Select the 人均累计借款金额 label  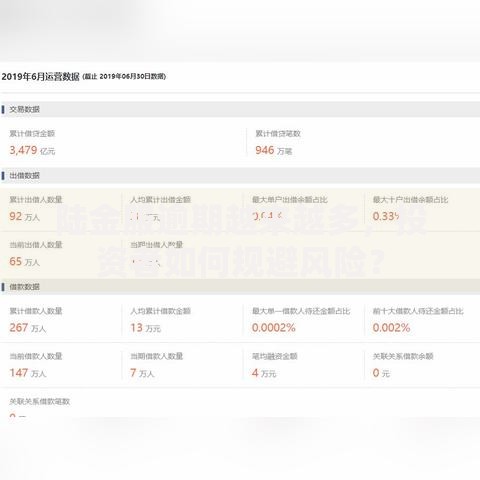(160, 311)
